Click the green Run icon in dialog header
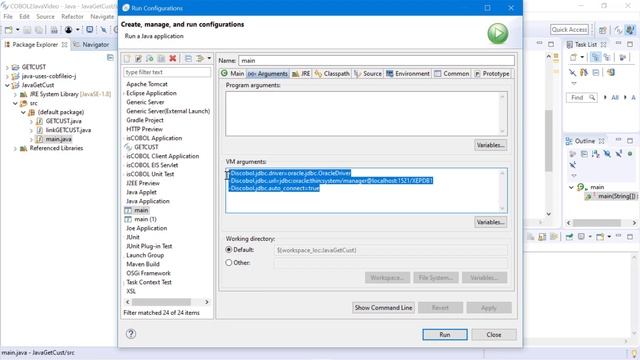Screen dimensions: 640x360 (x=498, y=33)
